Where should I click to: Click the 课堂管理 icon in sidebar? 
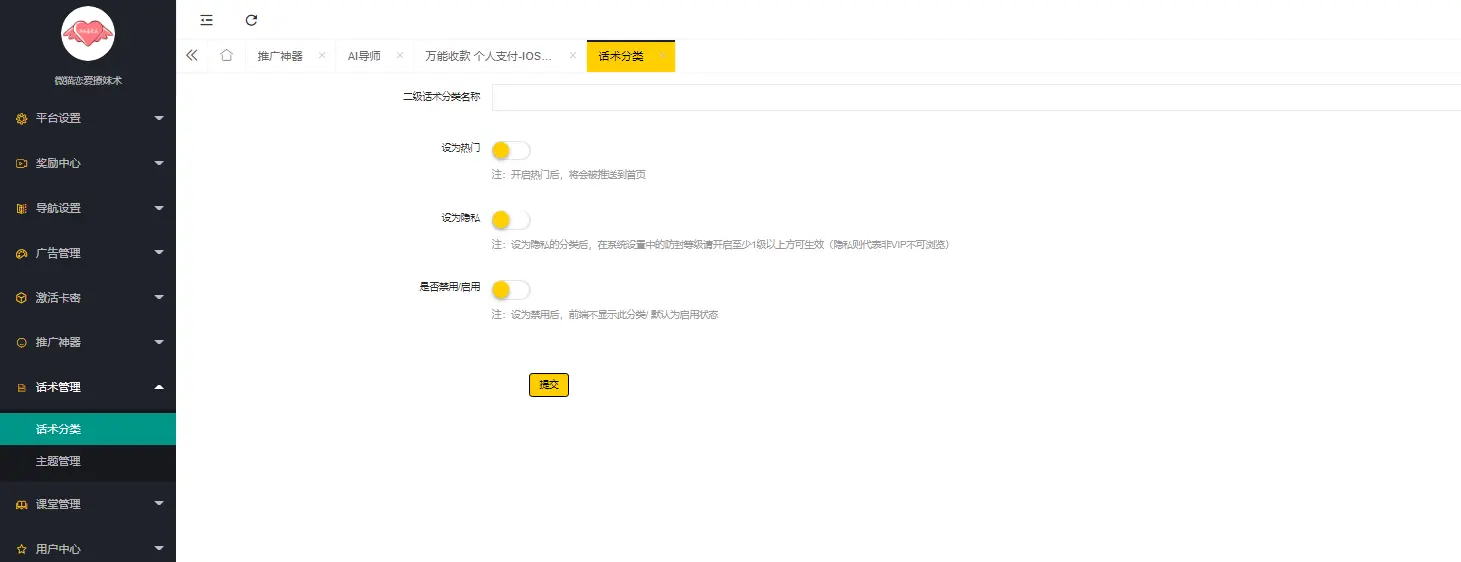pyautogui.click(x=21, y=505)
